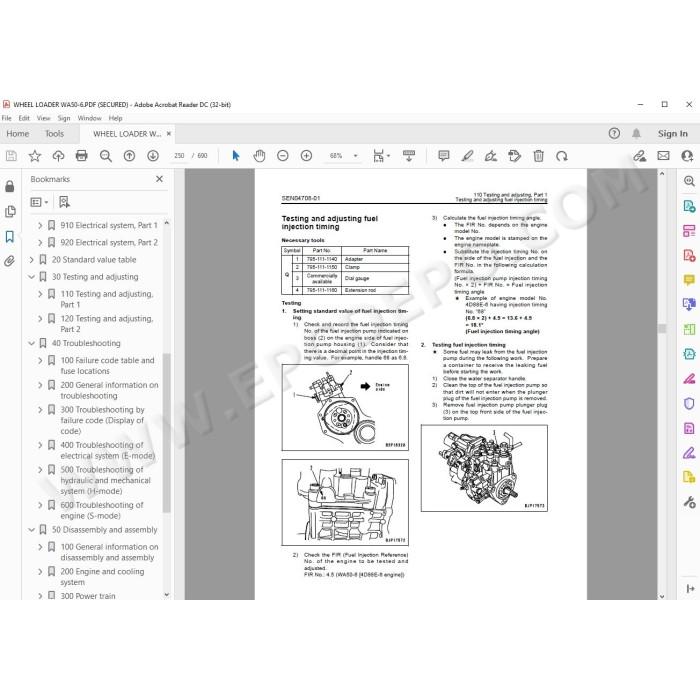This screenshot has height=700, width=700.
Task: Switch to the Tools tab
Action: (x=54, y=133)
